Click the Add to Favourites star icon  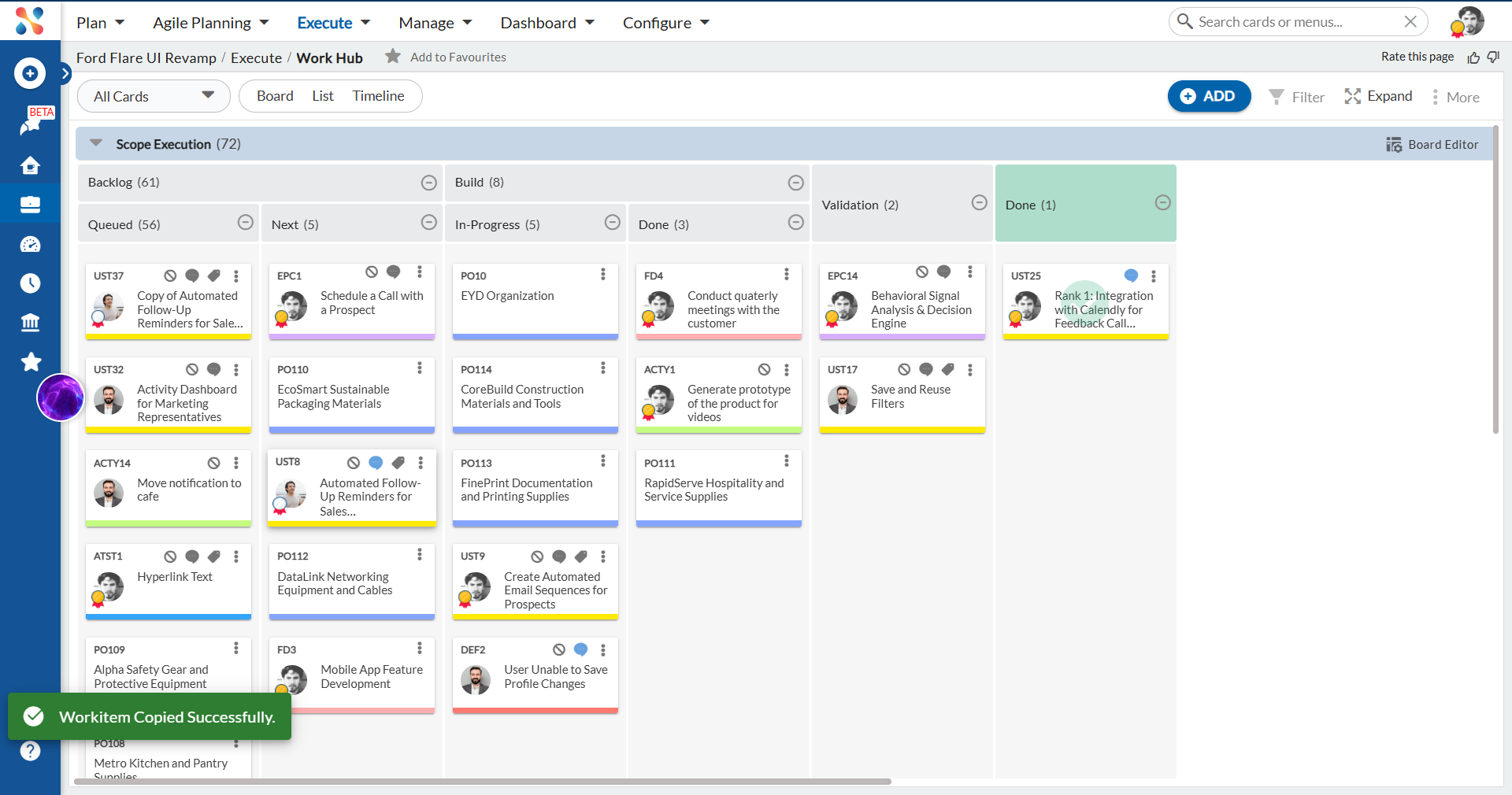[393, 57]
